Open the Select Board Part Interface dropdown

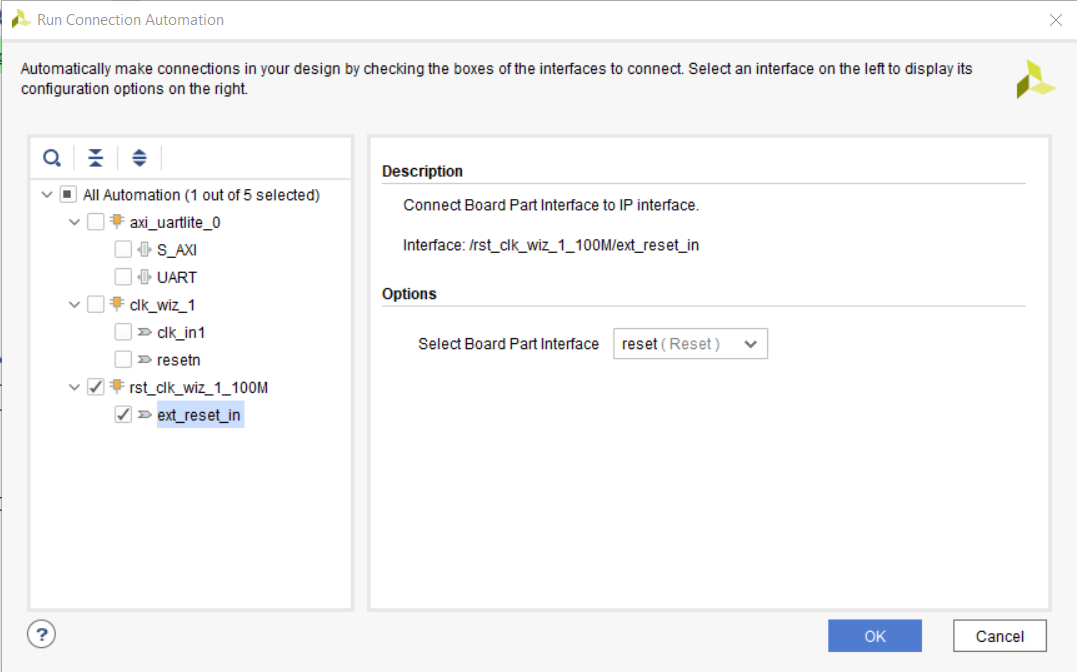coord(690,343)
